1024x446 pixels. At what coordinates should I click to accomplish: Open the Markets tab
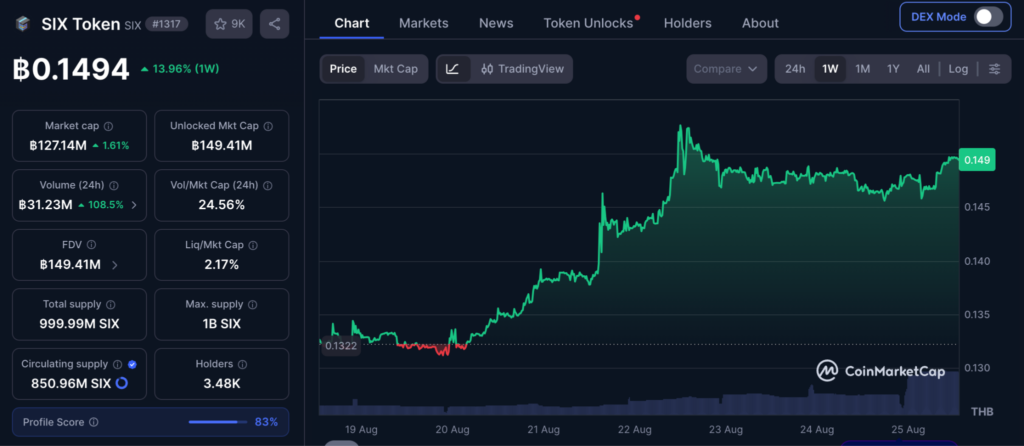click(x=423, y=23)
